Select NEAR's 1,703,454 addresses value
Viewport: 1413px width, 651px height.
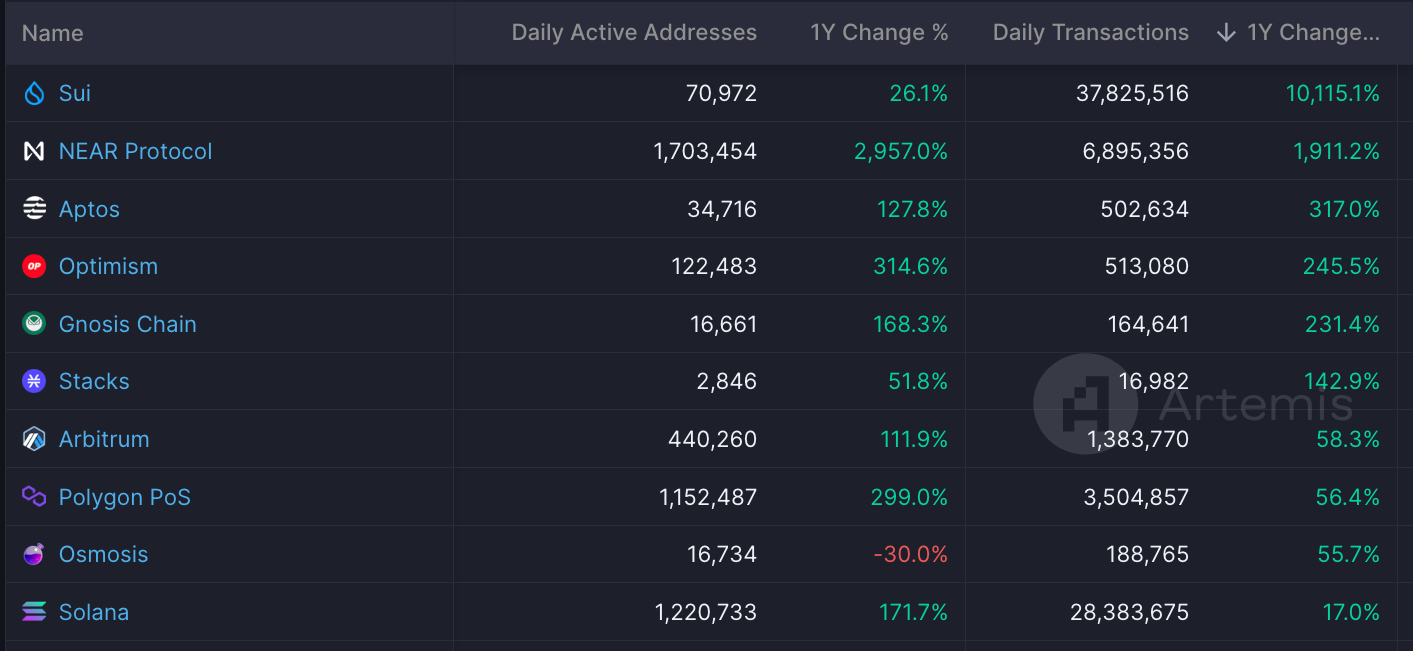(705, 151)
